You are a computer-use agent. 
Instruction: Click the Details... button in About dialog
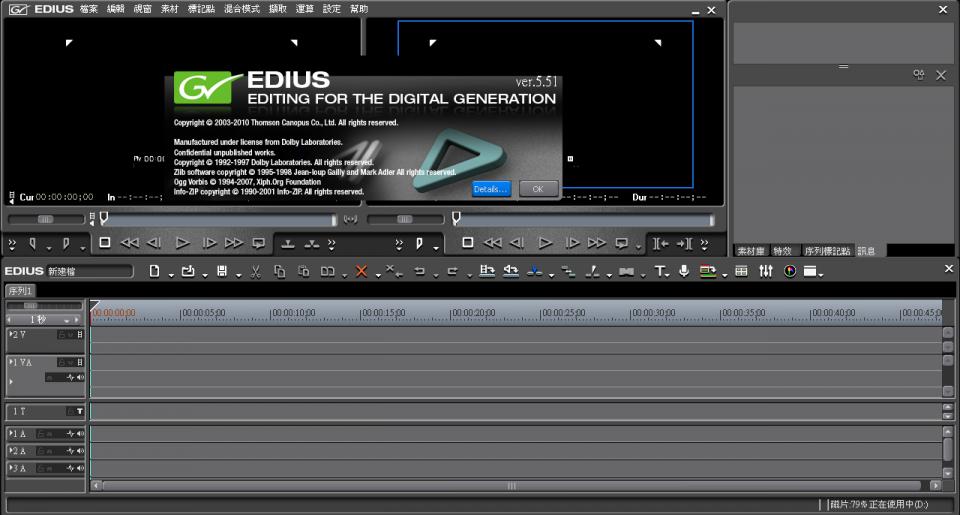[490, 189]
